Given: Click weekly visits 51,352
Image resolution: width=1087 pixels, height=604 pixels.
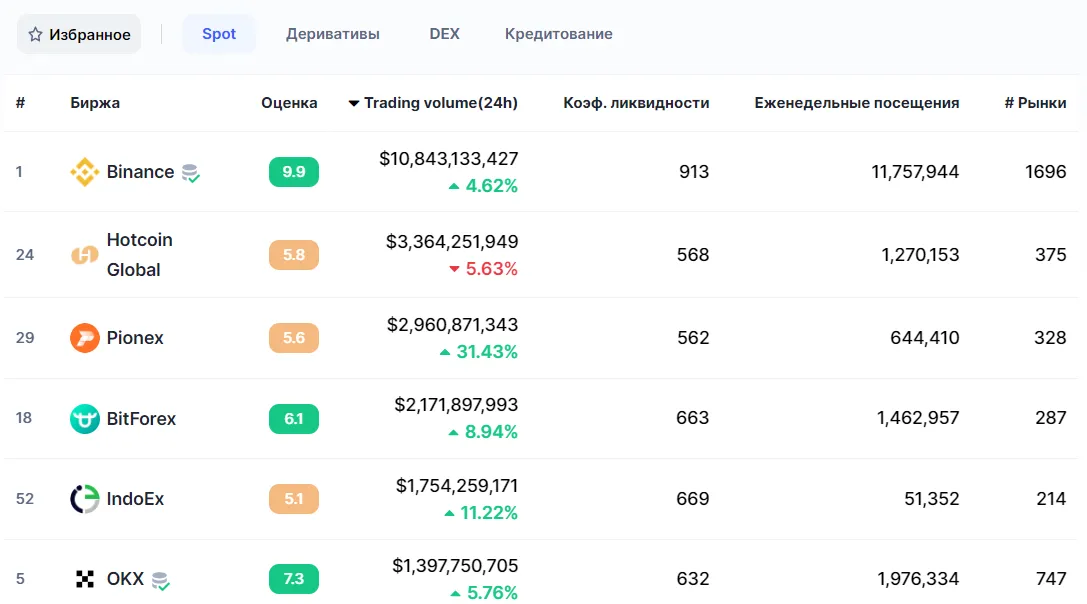Looking at the screenshot, I should 932,499.
